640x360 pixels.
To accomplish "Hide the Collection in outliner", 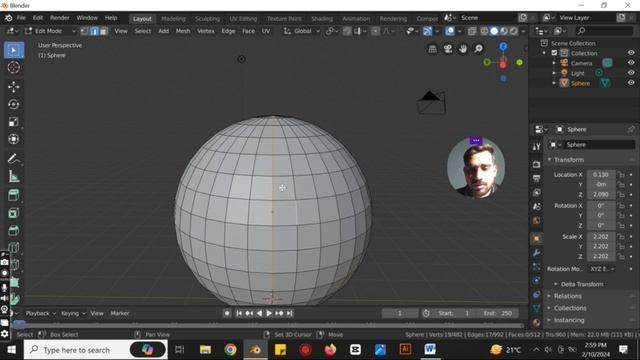I will (x=631, y=53).
